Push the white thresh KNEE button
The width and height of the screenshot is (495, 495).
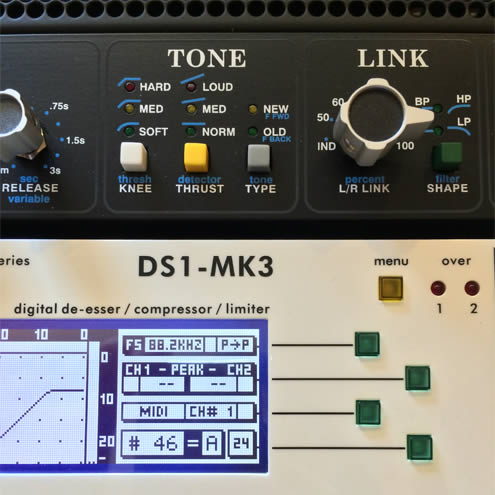point(133,156)
